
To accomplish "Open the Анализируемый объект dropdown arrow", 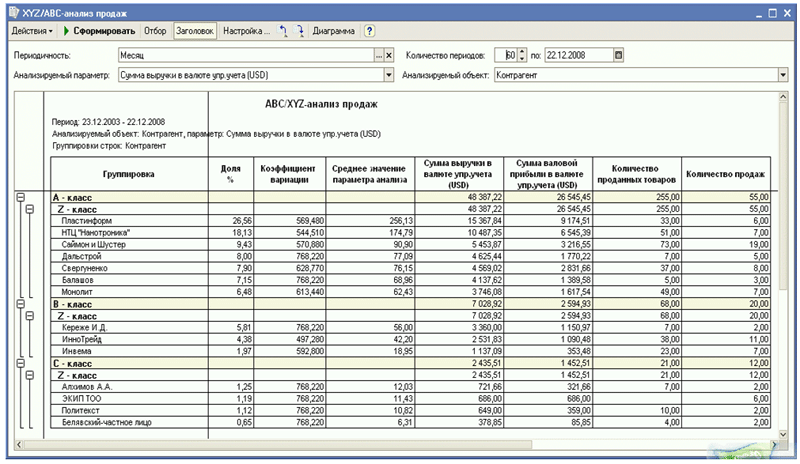I will coord(783,75).
